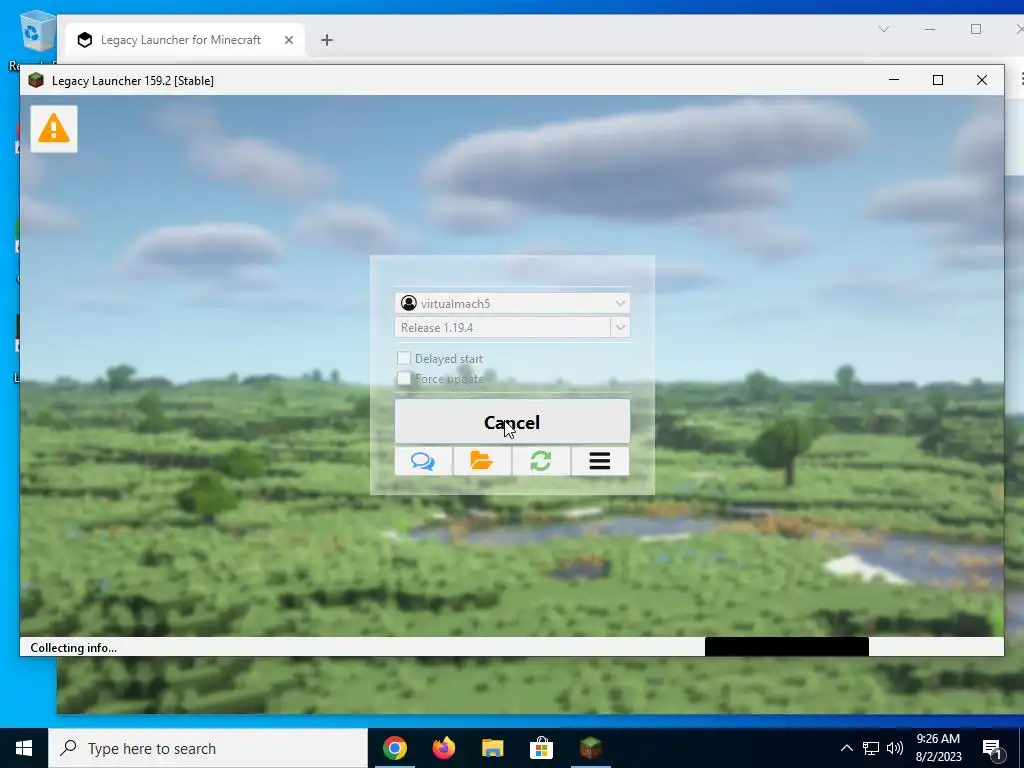
Task: Click the Windows Start button
Action: (24, 748)
